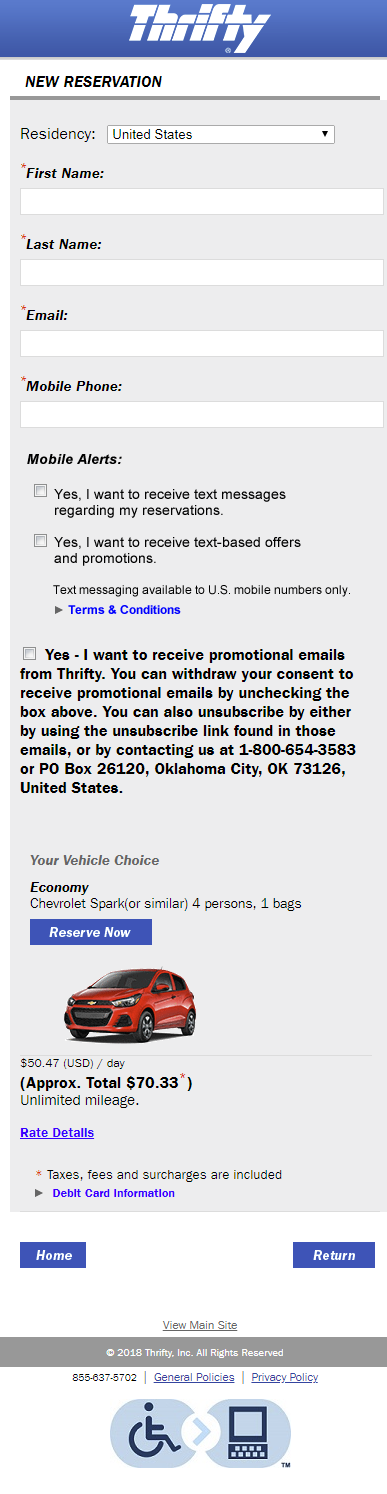Click the Thrifty logo in header

point(200,28)
